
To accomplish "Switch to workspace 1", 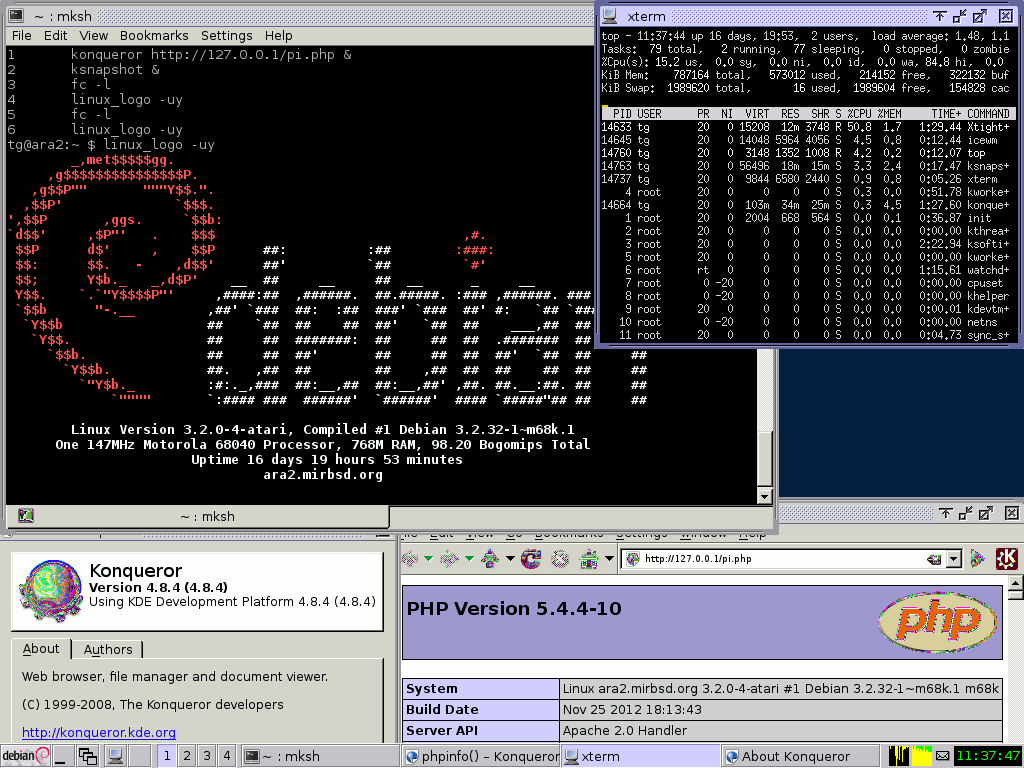I will tap(167, 756).
